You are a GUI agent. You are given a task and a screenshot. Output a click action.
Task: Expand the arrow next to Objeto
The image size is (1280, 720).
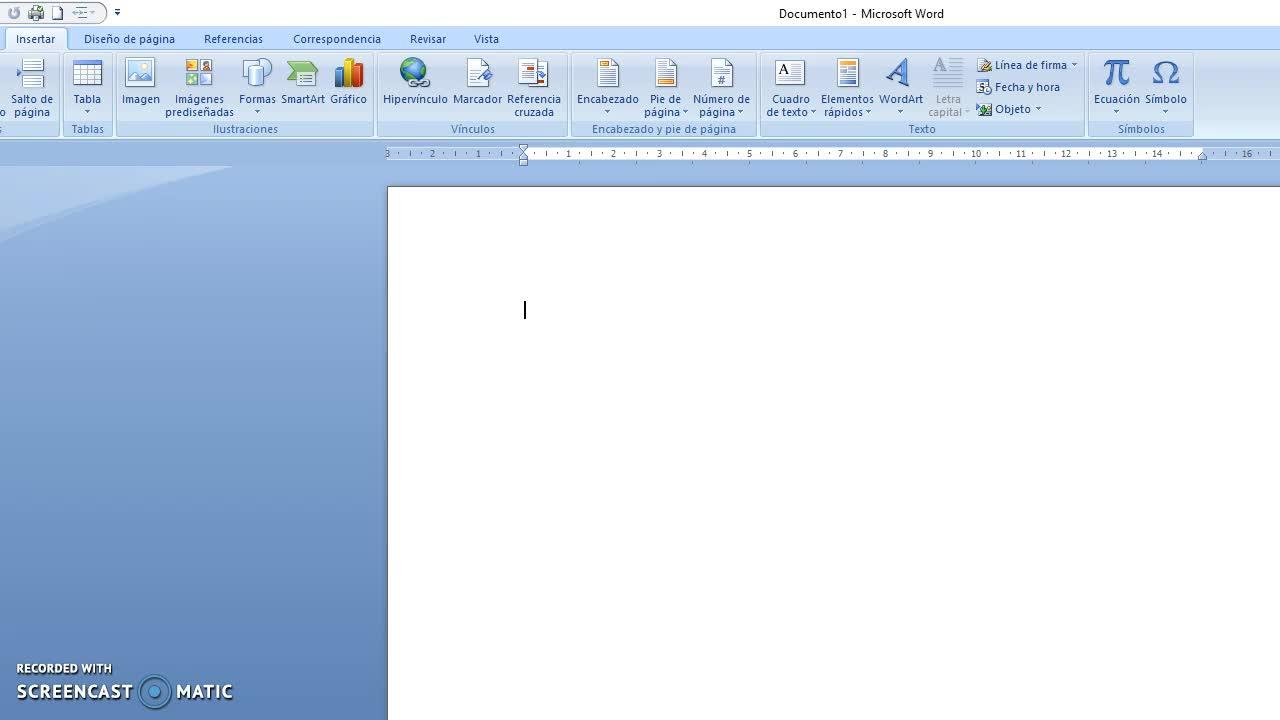(x=1039, y=109)
